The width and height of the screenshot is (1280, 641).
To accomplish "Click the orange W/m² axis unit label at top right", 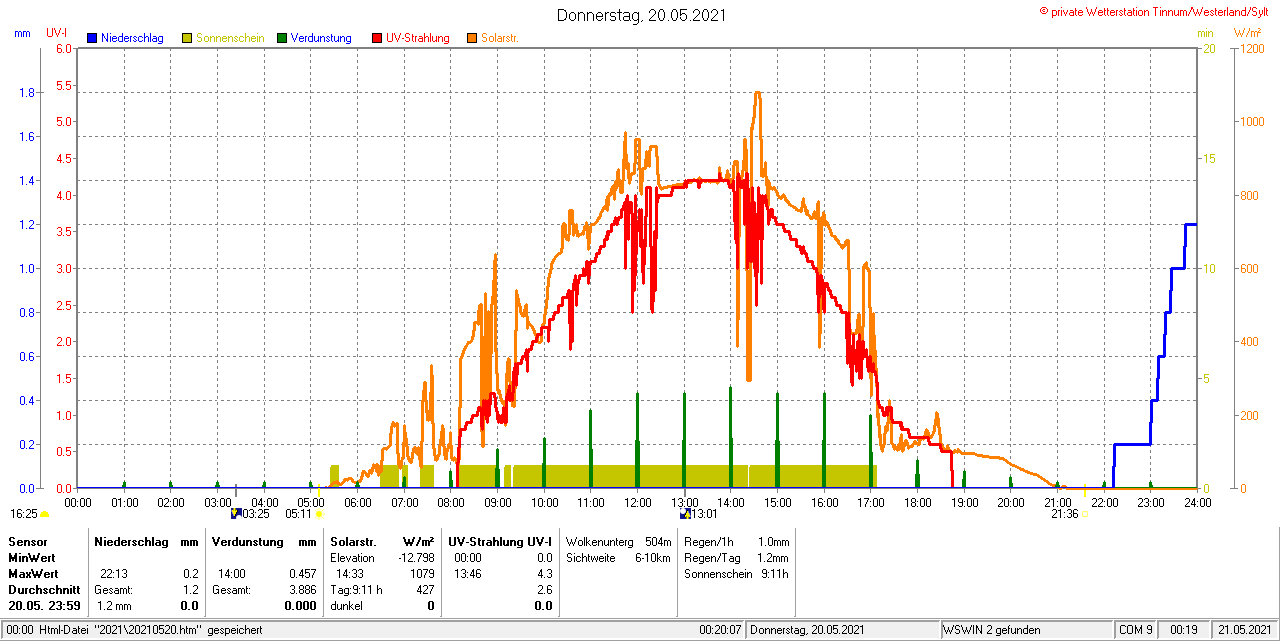I will (x=1247, y=33).
